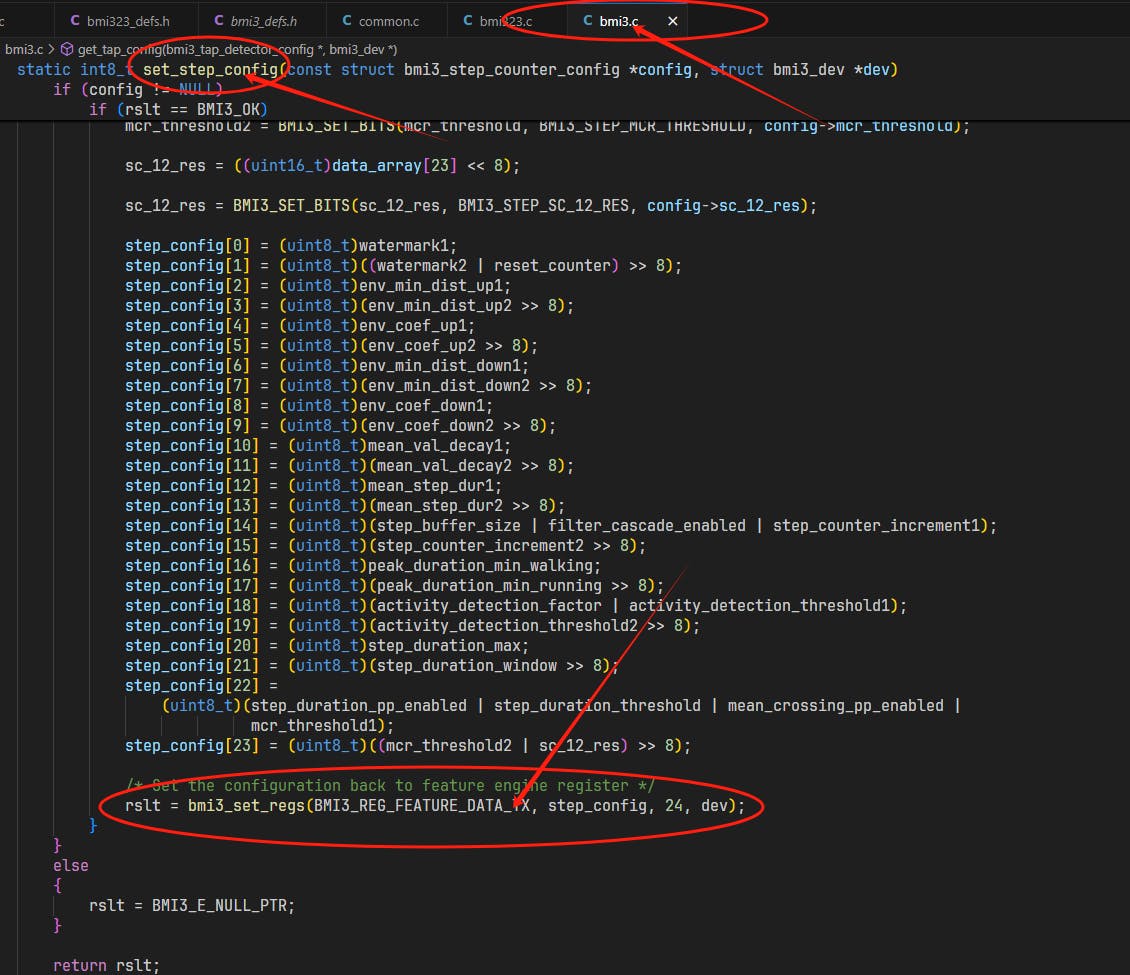This screenshot has height=975, width=1130.
Task: Click the 'else' keyword in the code
Action: coord(70,866)
